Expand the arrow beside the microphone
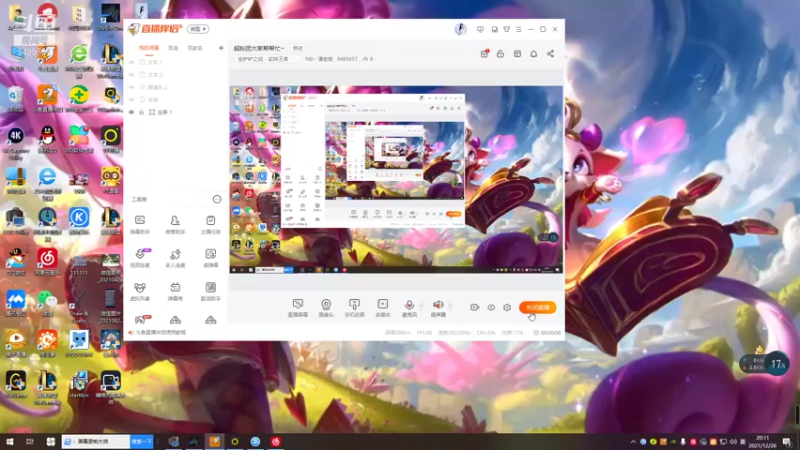Screen dimensions: 800x450 (x=420, y=307)
